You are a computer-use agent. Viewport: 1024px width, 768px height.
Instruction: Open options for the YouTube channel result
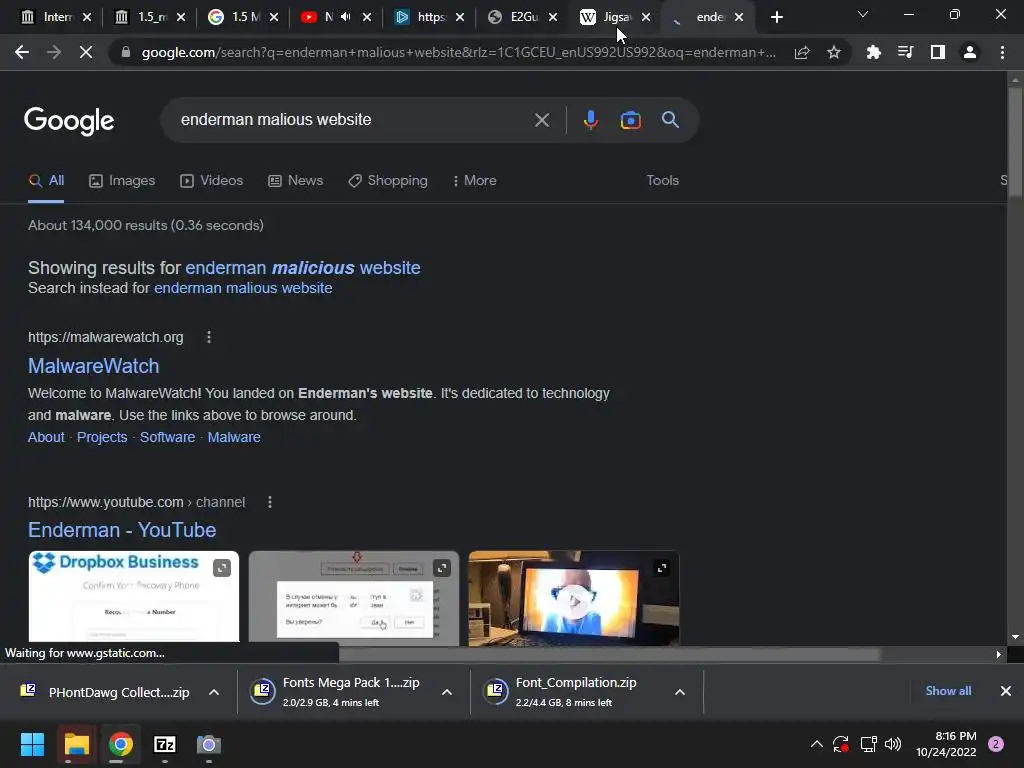[270, 502]
